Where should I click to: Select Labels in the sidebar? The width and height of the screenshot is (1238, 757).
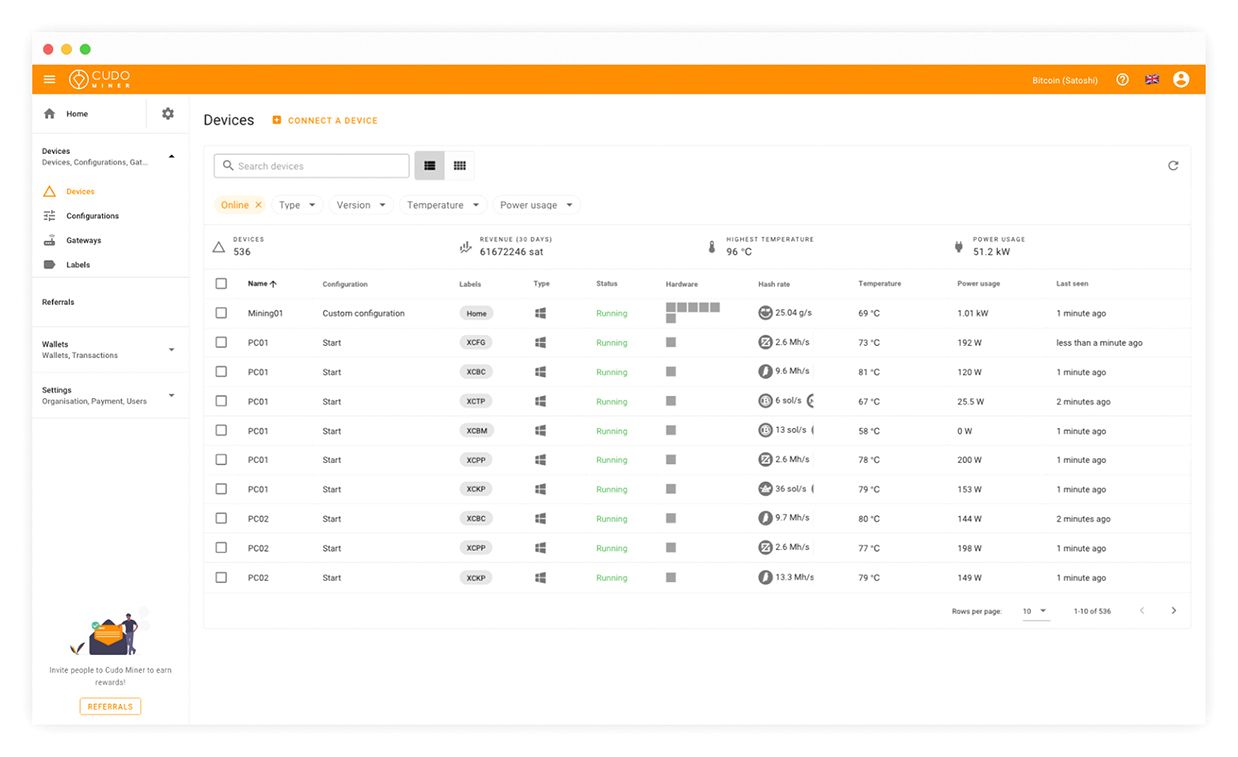tap(76, 264)
